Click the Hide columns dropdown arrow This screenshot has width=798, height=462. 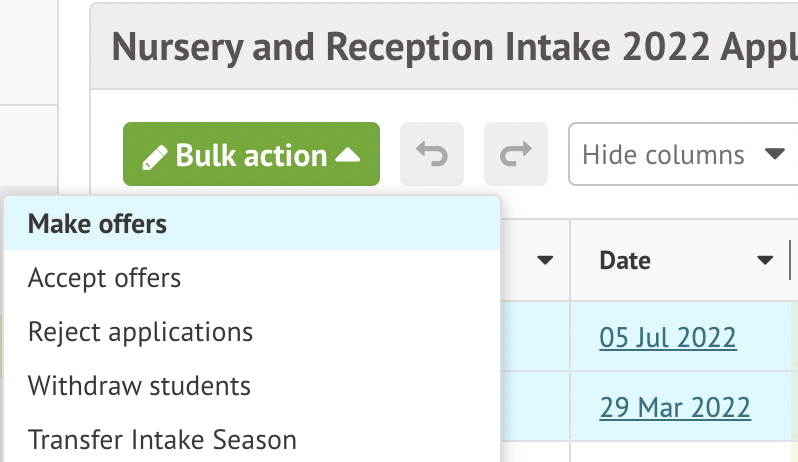point(773,155)
